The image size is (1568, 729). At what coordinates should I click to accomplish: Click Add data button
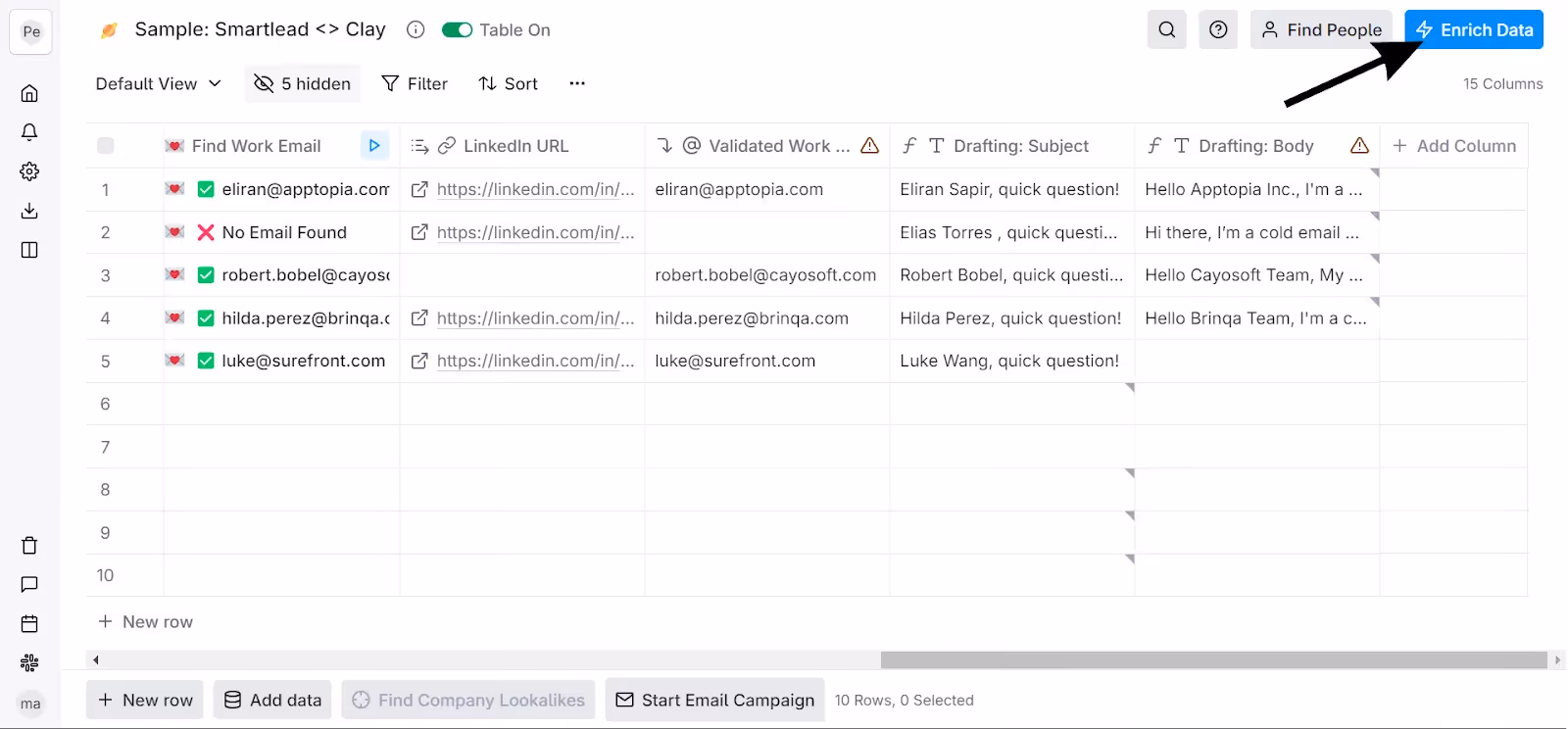point(272,700)
